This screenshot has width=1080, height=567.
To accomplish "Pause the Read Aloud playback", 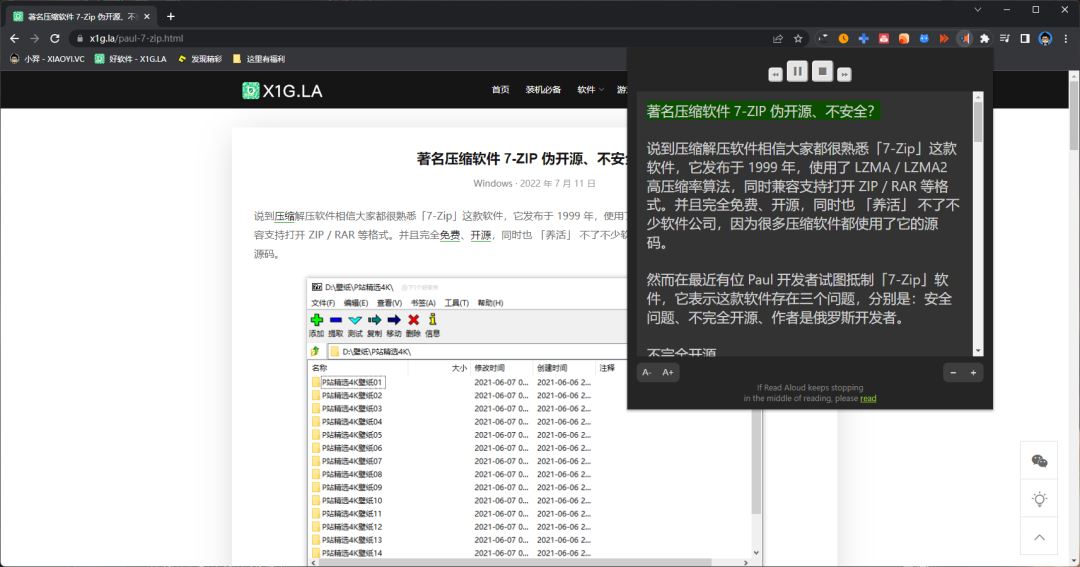I will click(797, 71).
